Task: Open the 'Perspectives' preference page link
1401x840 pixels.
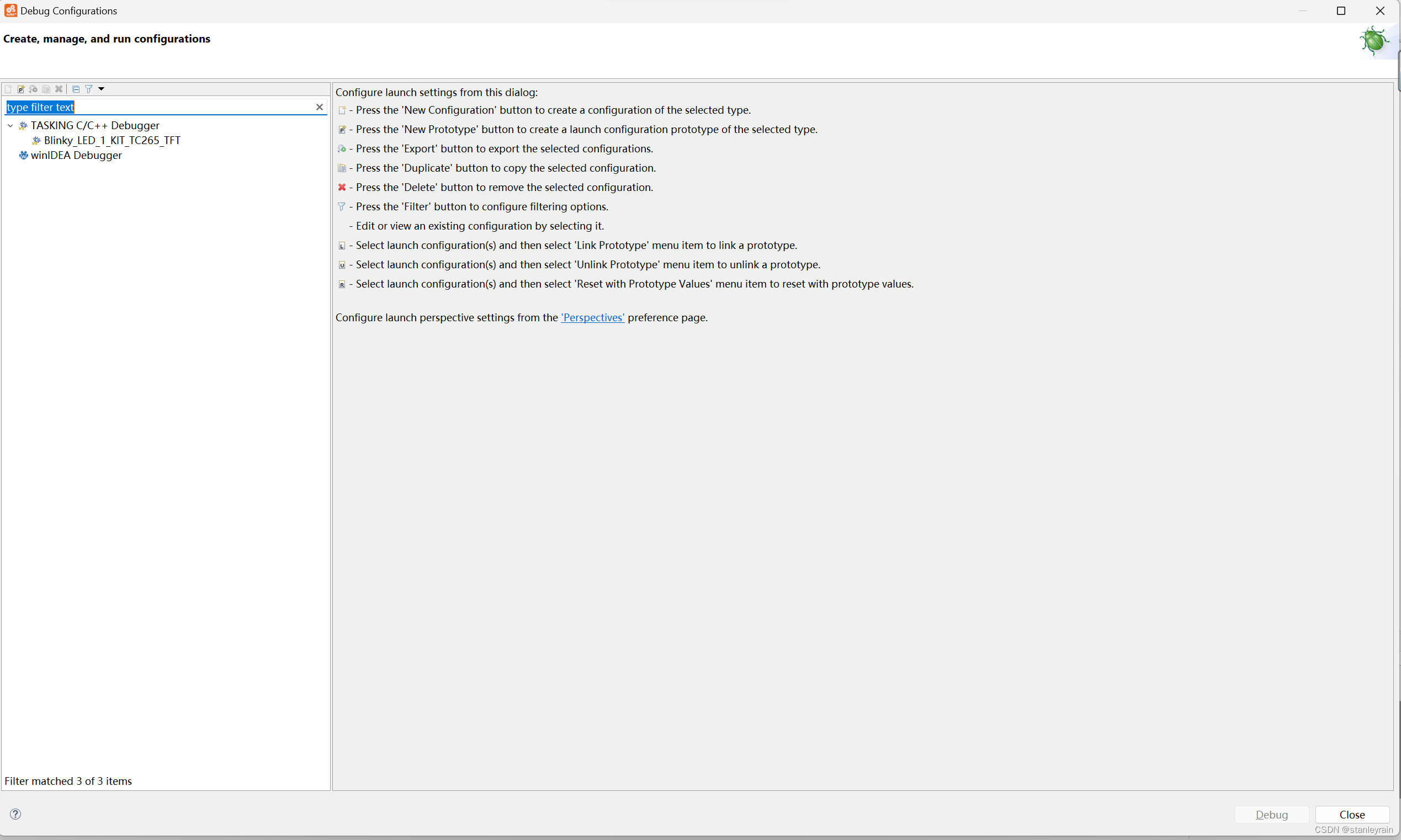Action: pyautogui.click(x=592, y=317)
